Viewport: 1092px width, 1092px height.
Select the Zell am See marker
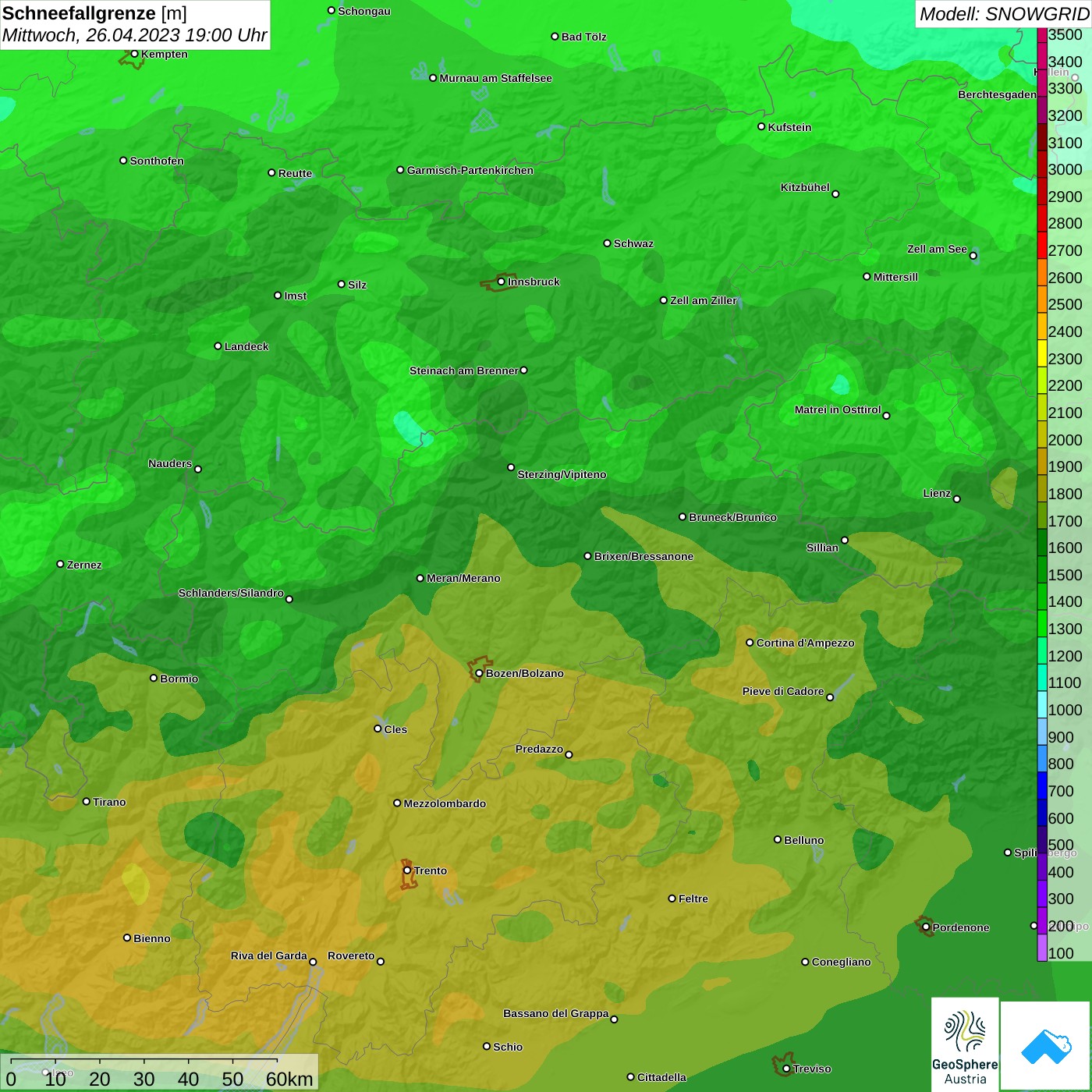[973, 256]
